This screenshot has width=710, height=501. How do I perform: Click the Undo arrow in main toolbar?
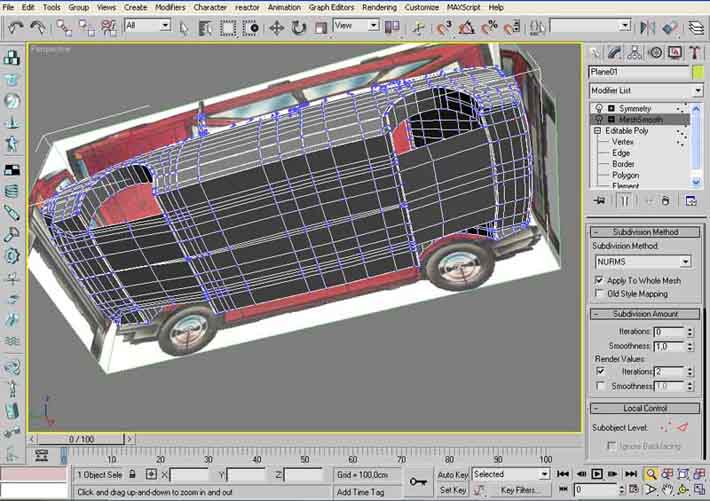[16, 27]
